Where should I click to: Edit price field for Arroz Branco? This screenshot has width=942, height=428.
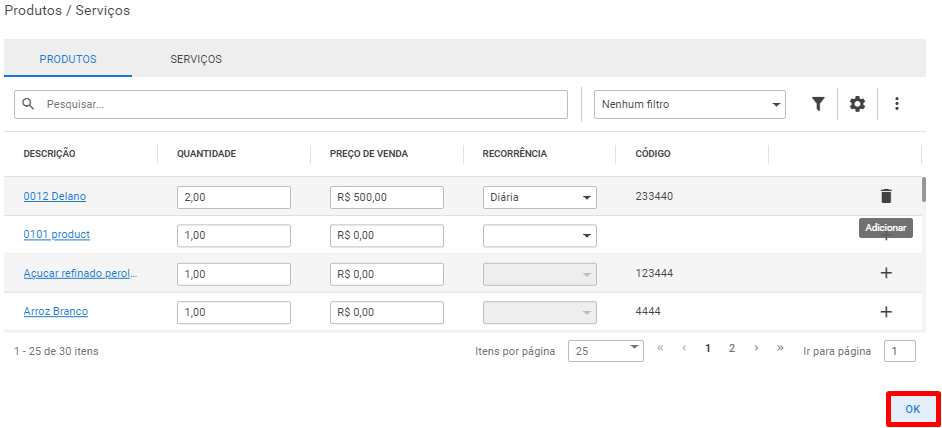point(387,313)
